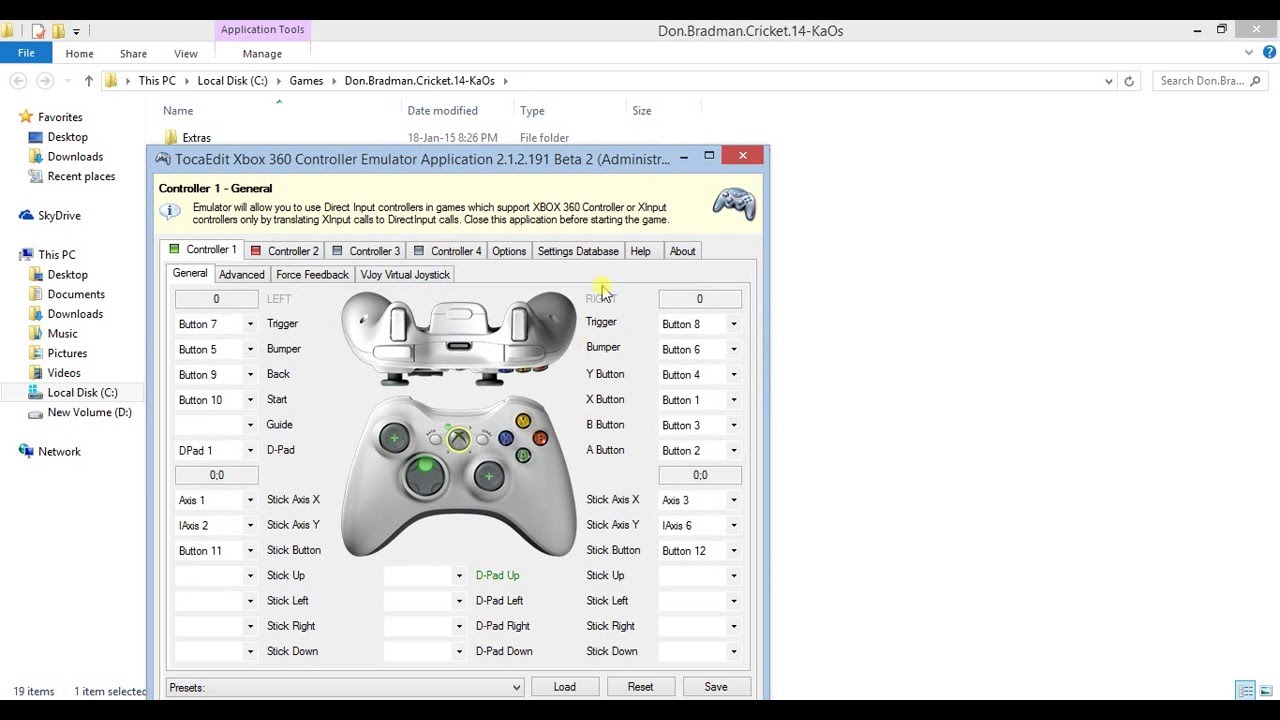1280x720 pixels.
Task: Switch to Force Feedback sub-tab
Action: [x=312, y=275]
